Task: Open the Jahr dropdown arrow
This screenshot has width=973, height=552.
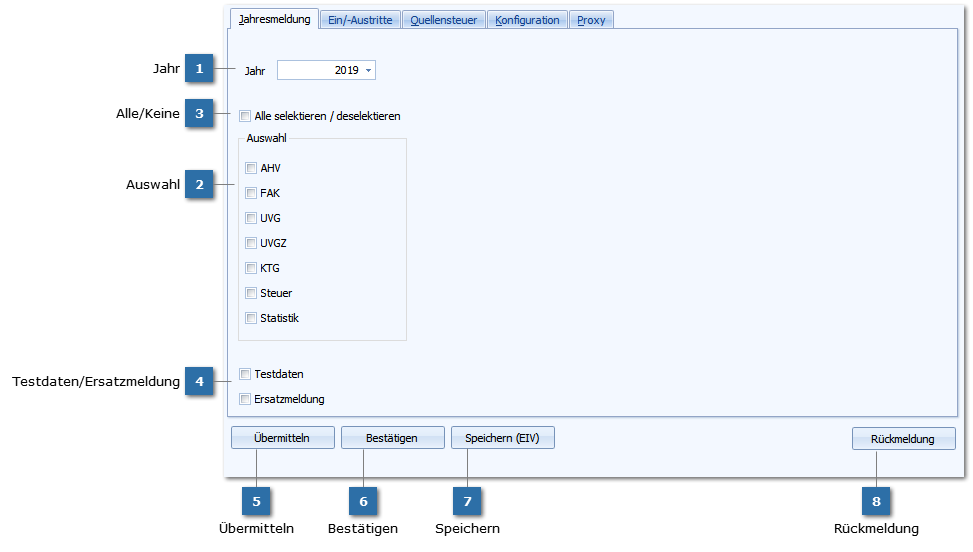Action: [x=369, y=70]
